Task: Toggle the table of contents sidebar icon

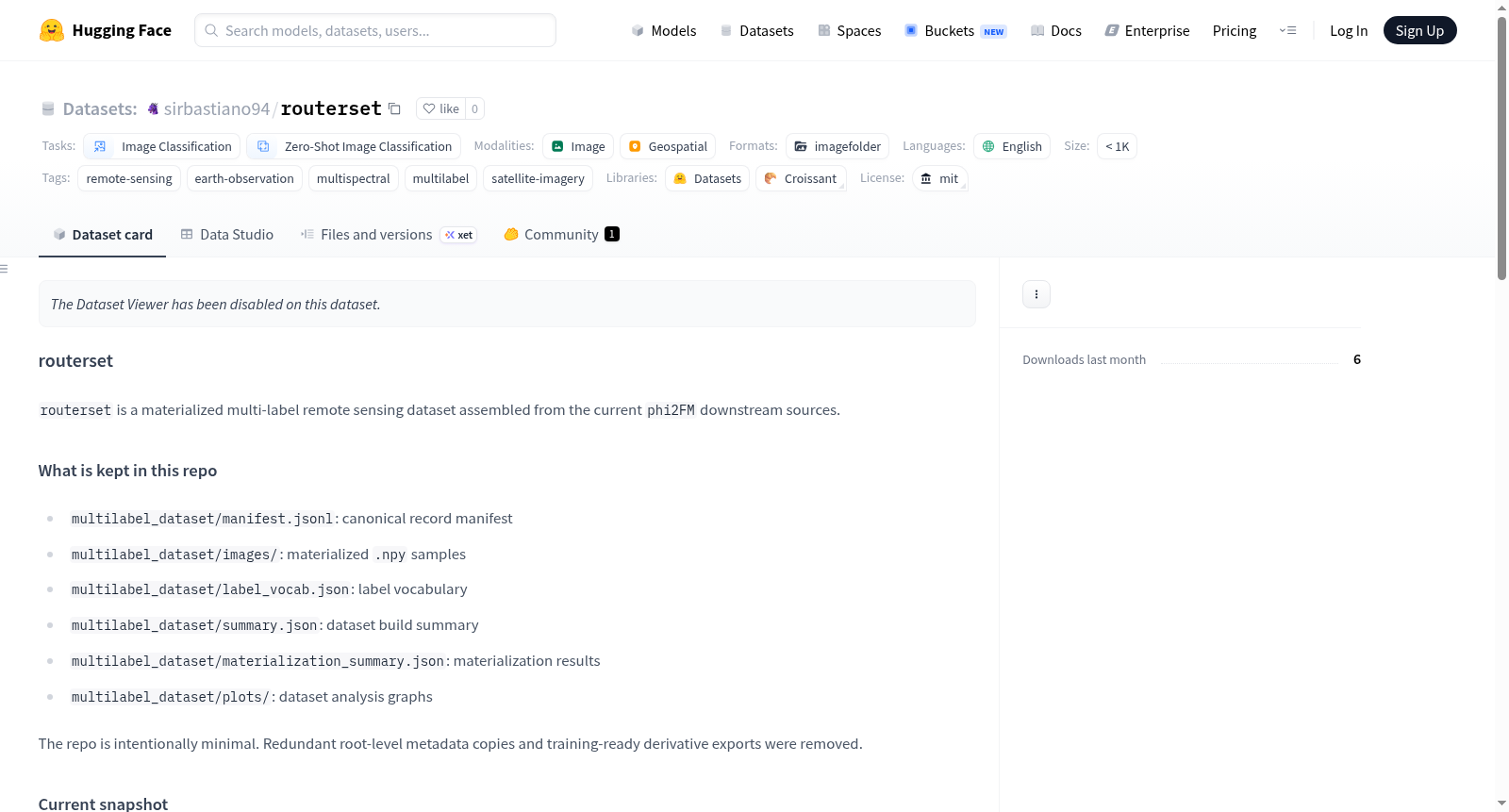Action: 4,269
